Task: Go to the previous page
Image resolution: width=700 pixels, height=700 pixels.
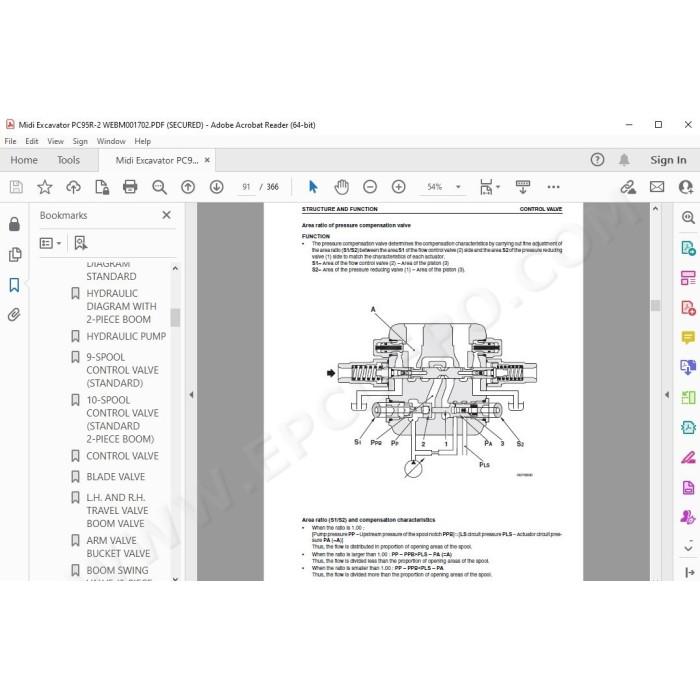Action: click(x=188, y=187)
